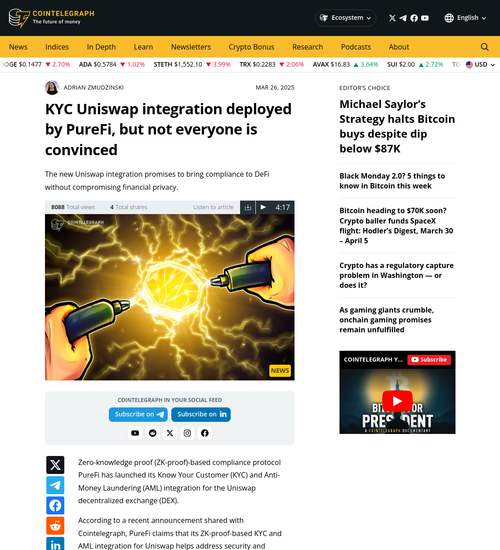
Task: Open Facebook page icon in header
Action: [x=414, y=18]
